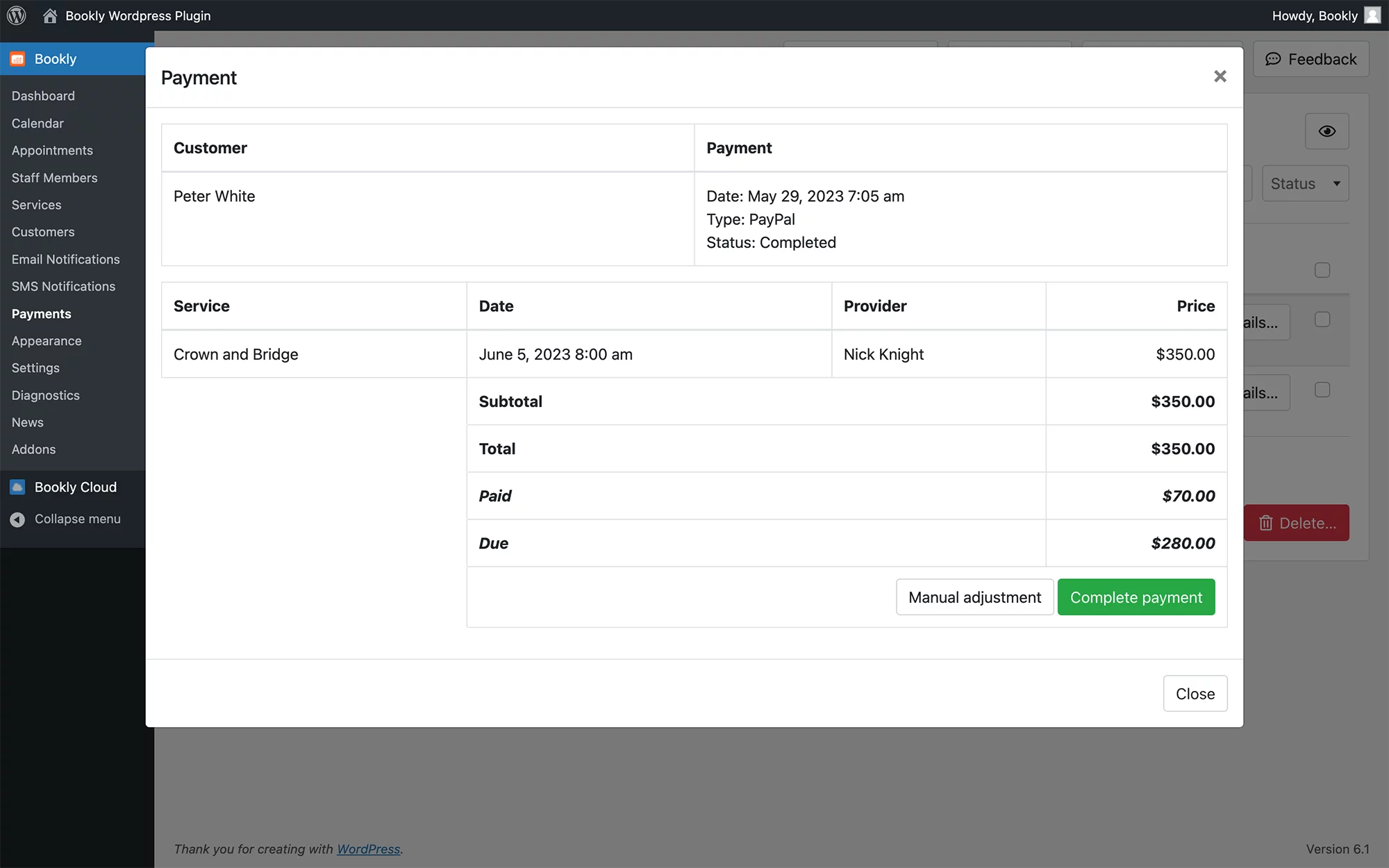Tick the second payment row checkbox
The image size is (1389, 868).
1322,390
